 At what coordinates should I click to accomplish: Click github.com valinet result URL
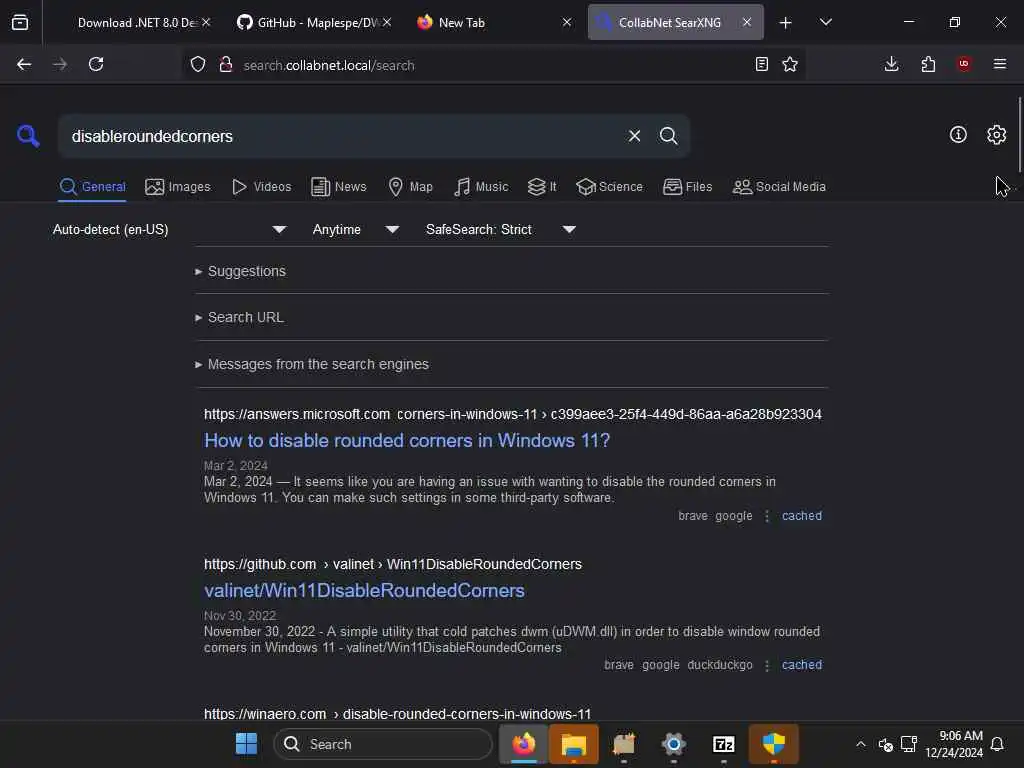(392, 564)
